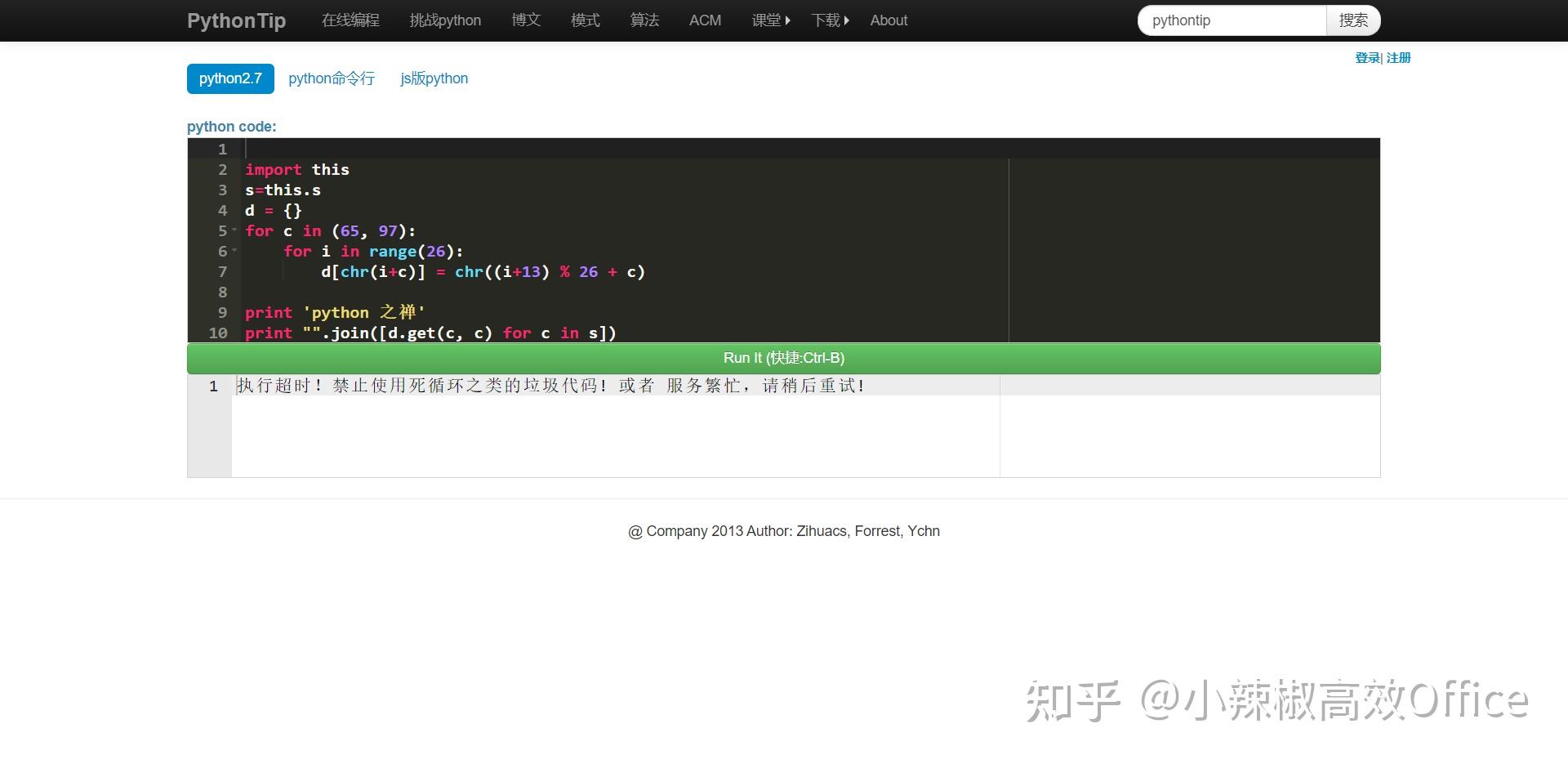Collapse the code fold on line 5
Image resolution: width=1568 pixels, height=764 pixels.
234,232
